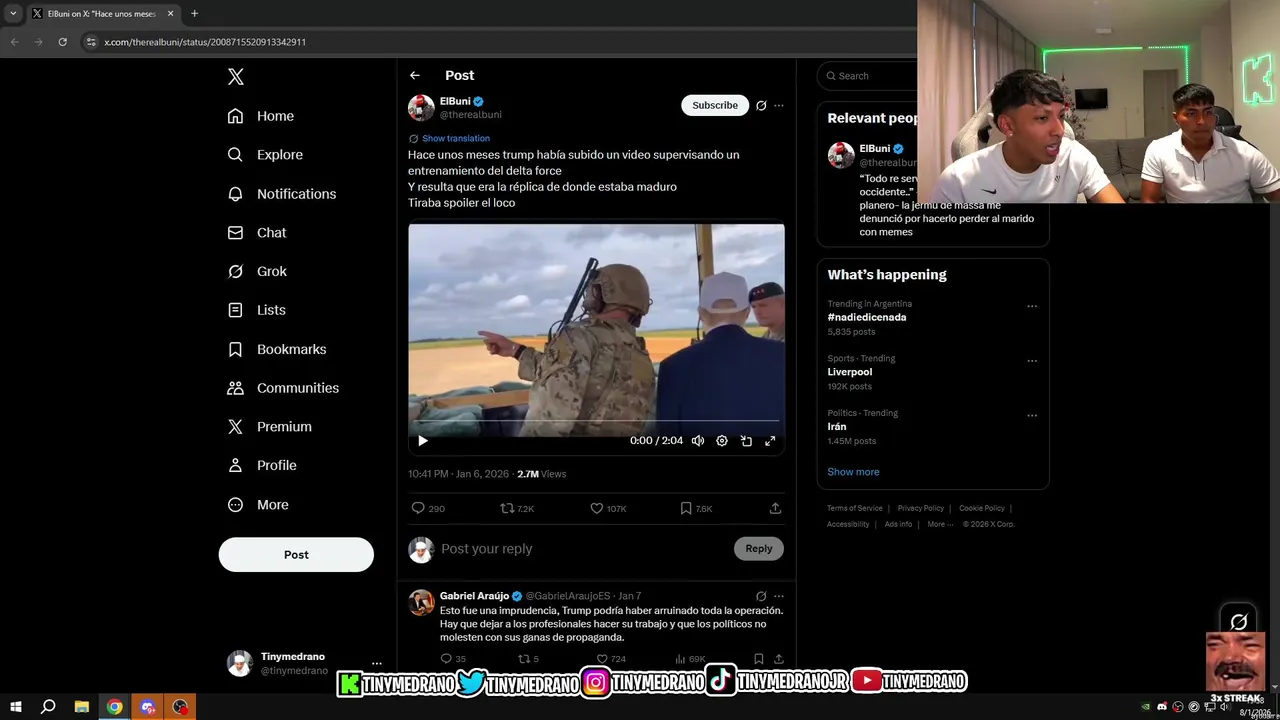Viewport: 1280px width, 720px height.
Task: Open Gabriel Araújo's profile name
Action: coord(474,596)
